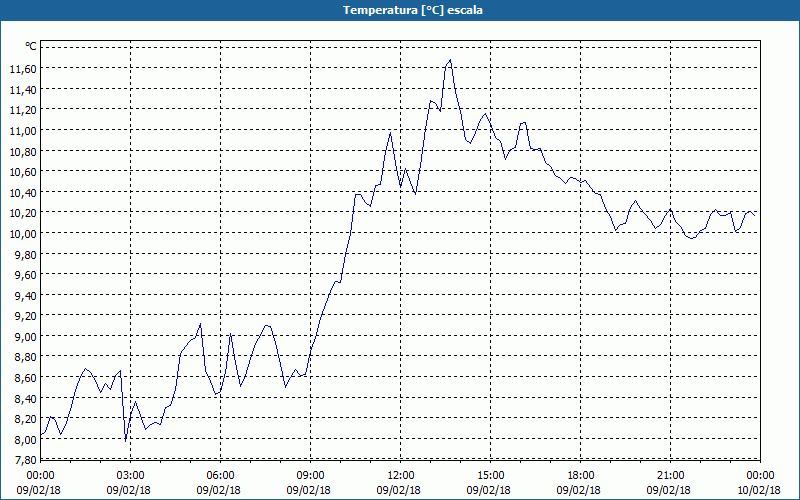
Task: Click the 09:00 time label
Action: pos(311,476)
